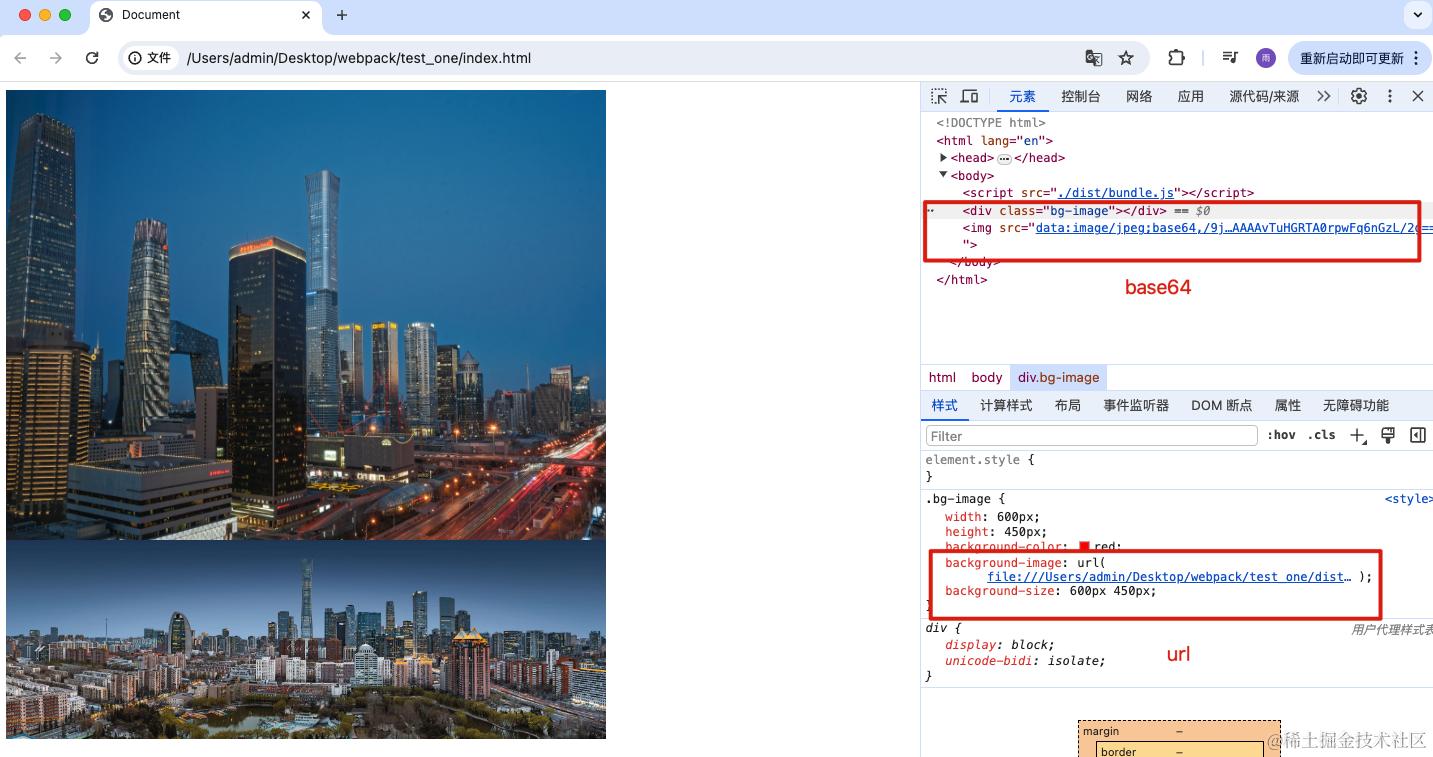Focus the styles Filter input
1433x757 pixels.
(1091, 435)
